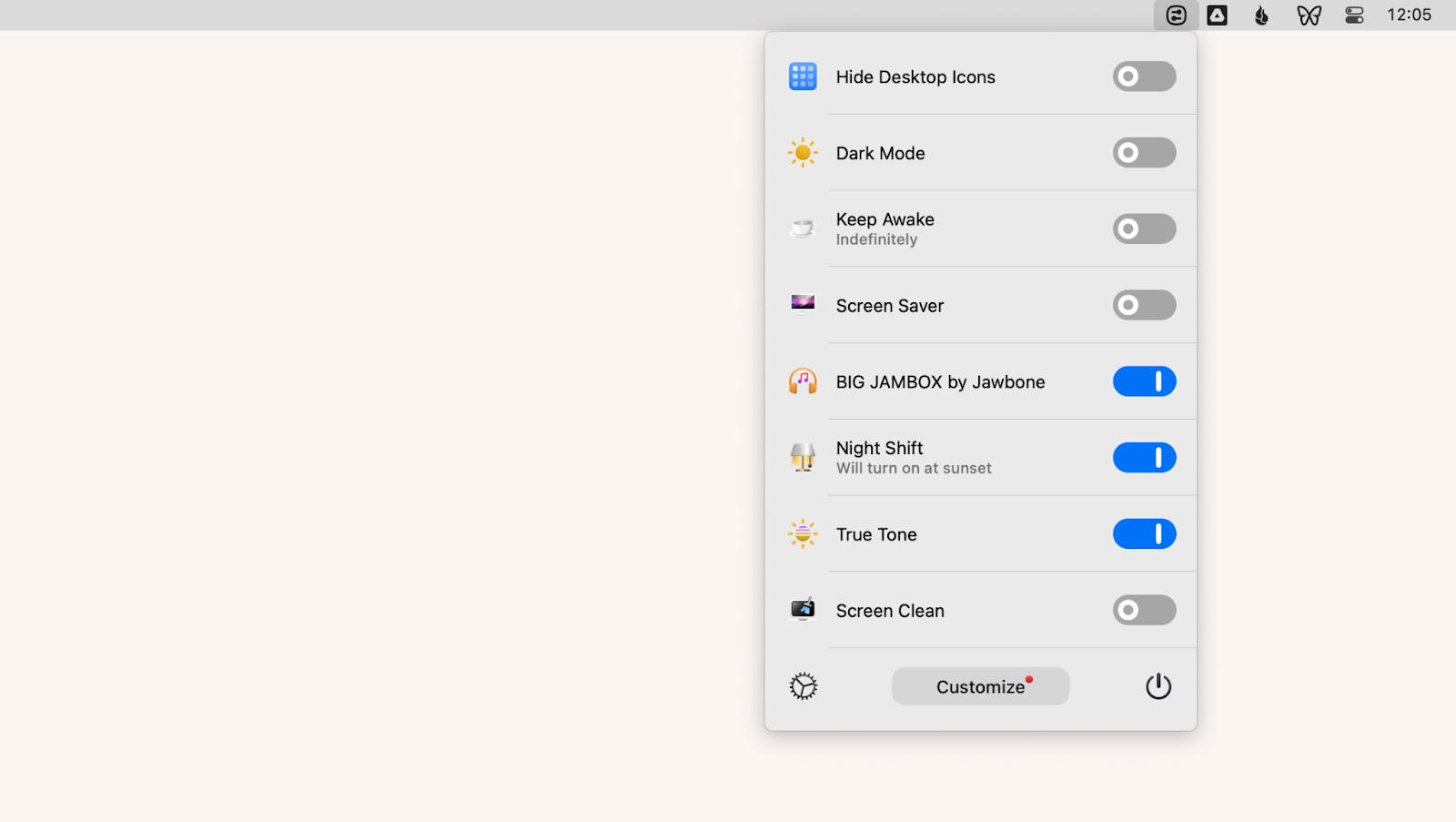Click the flame icon in menu bar
The height and width of the screenshot is (822, 1456).
[x=1261, y=15]
